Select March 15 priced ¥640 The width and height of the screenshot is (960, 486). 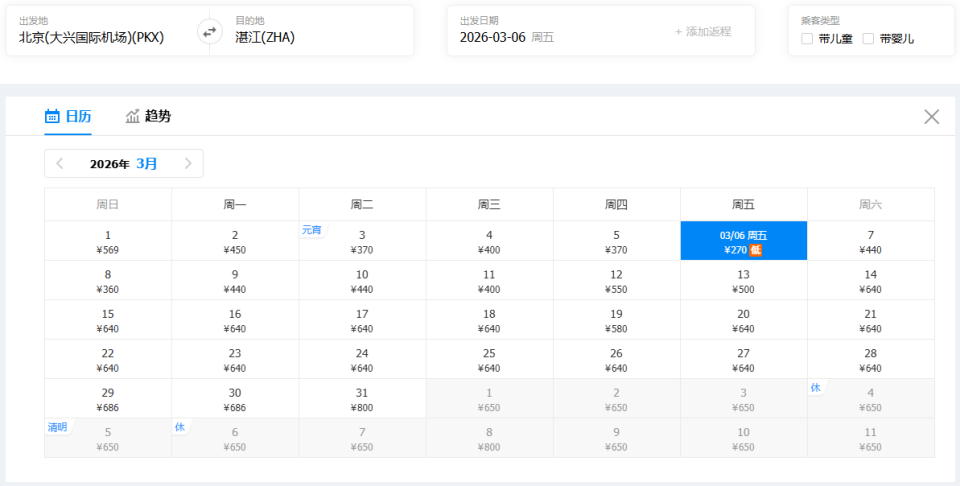point(108,320)
